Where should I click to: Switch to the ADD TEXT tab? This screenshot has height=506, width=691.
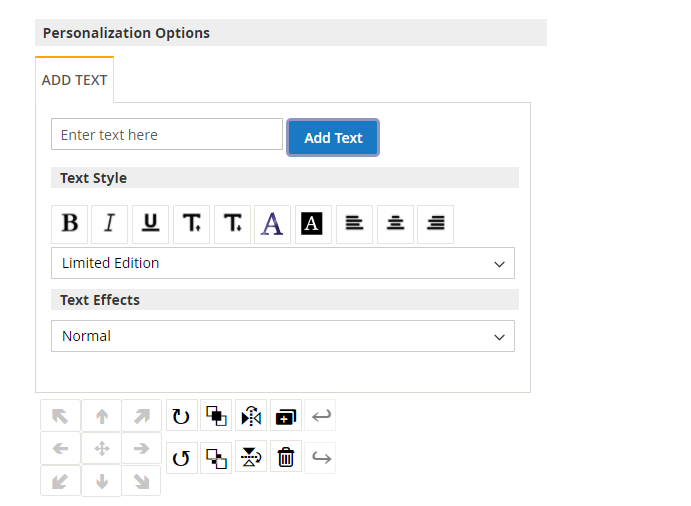pos(74,80)
